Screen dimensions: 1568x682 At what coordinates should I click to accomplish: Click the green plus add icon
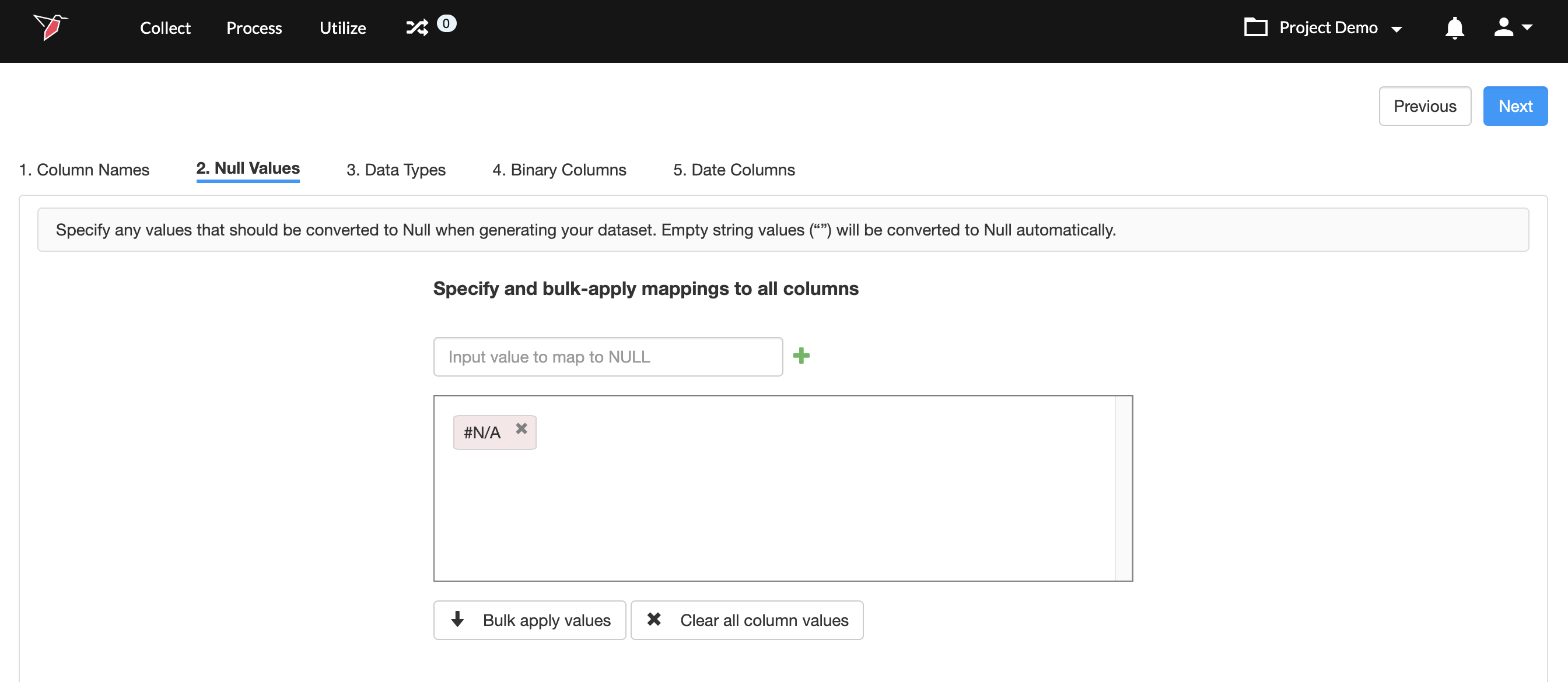point(801,356)
